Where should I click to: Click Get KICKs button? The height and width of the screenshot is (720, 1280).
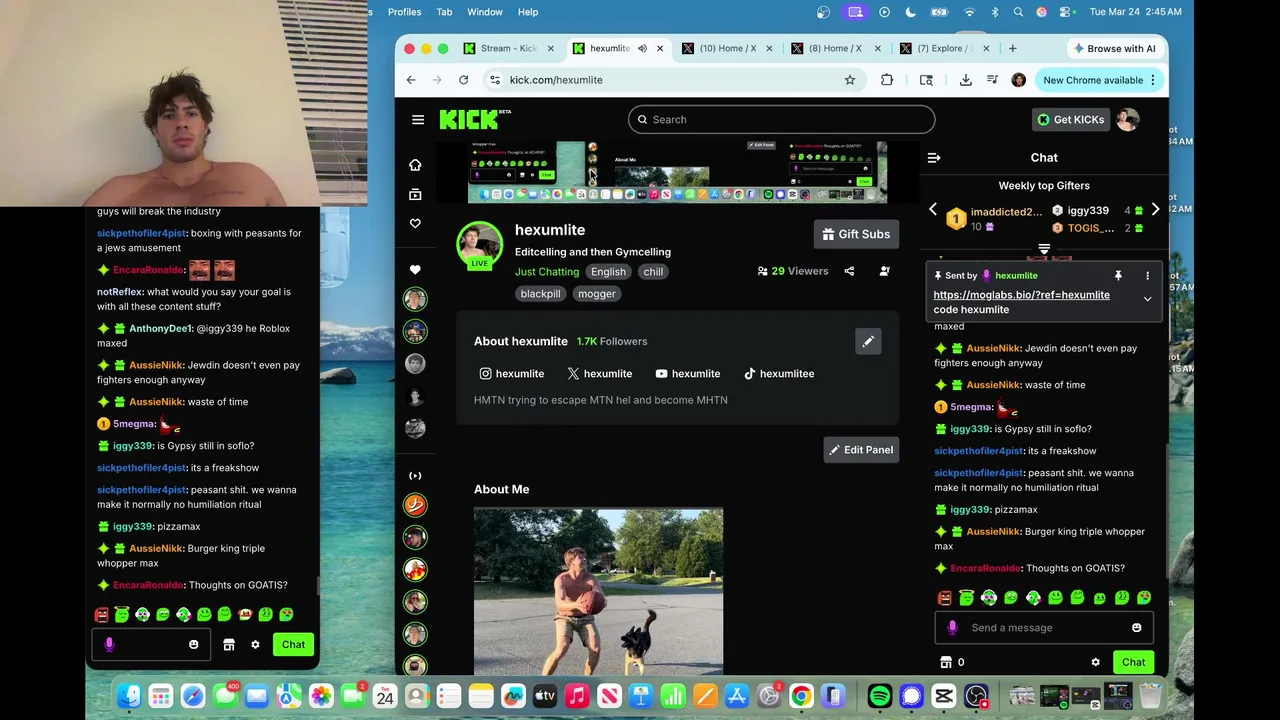(x=1071, y=120)
